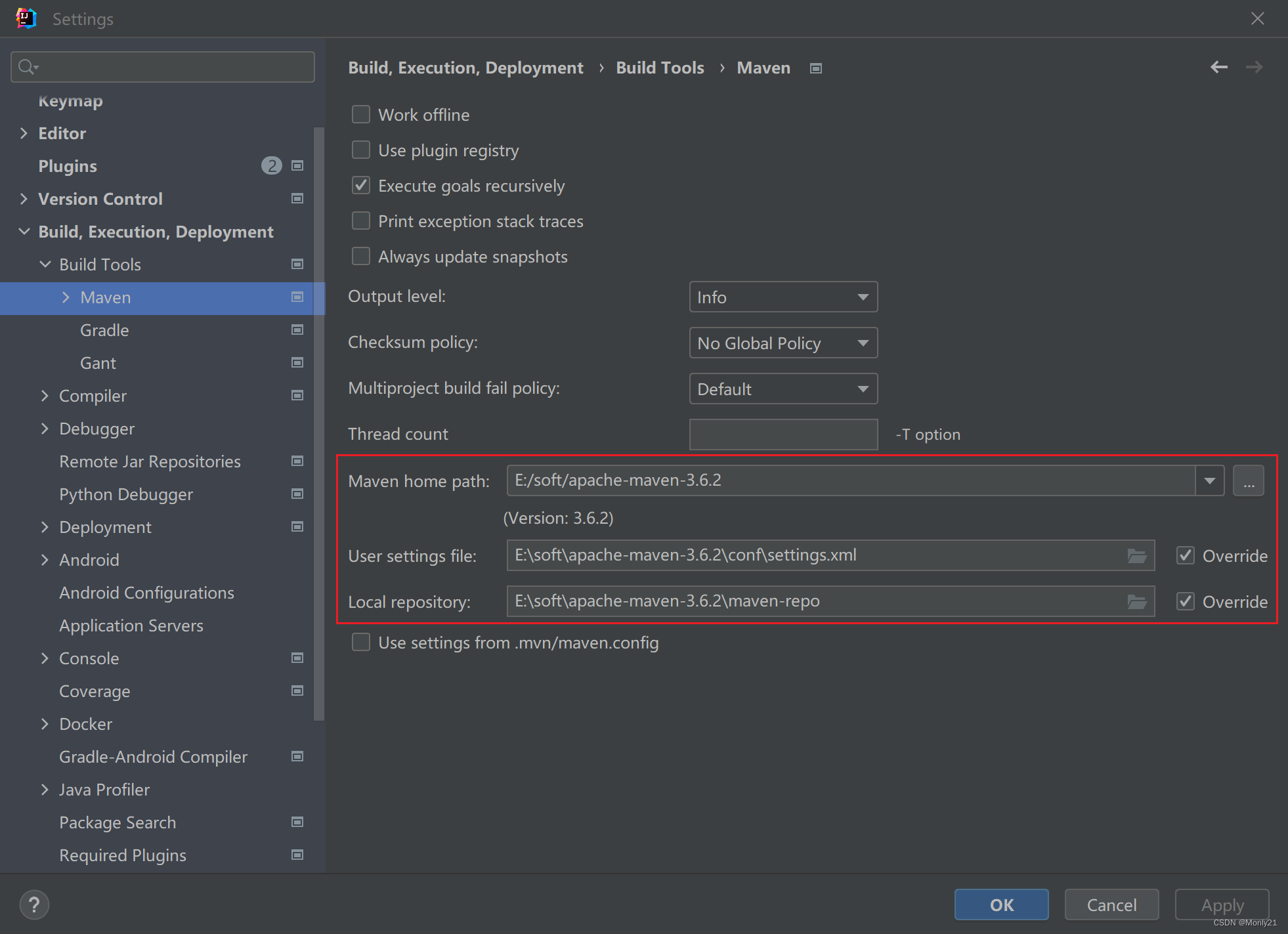This screenshot has width=1288, height=934.
Task: Expand the Editor tree node
Action: (24, 133)
